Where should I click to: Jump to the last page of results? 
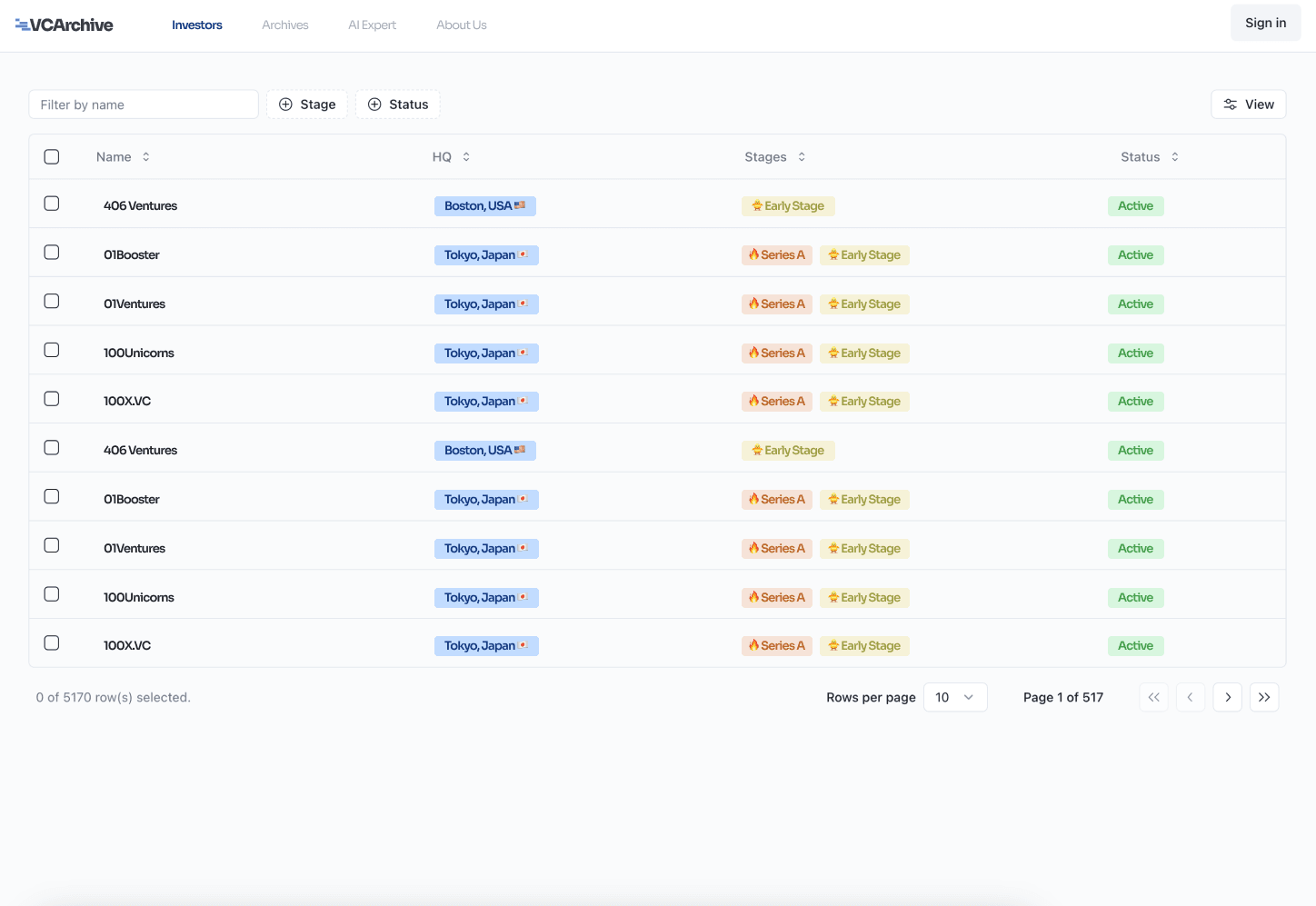coord(1264,697)
